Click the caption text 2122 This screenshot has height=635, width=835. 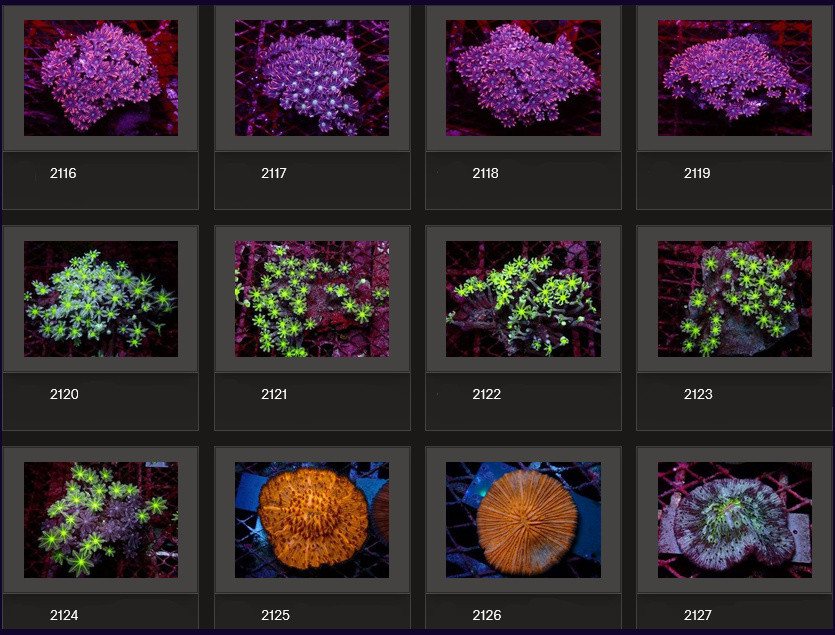click(x=486, y=394)
